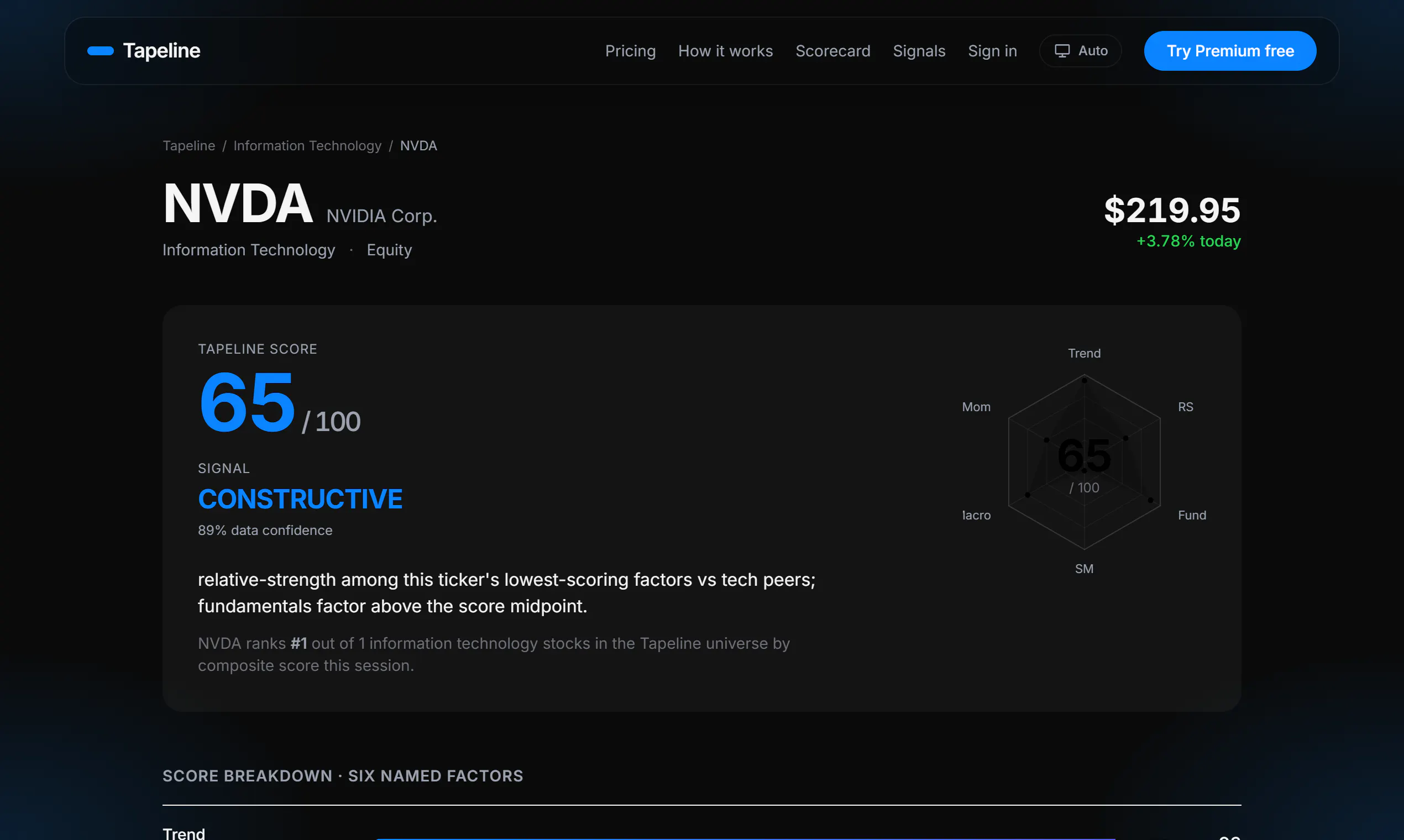Go to the Signals page
This screenshot has height=840, width=1404.
coord(919,51)
